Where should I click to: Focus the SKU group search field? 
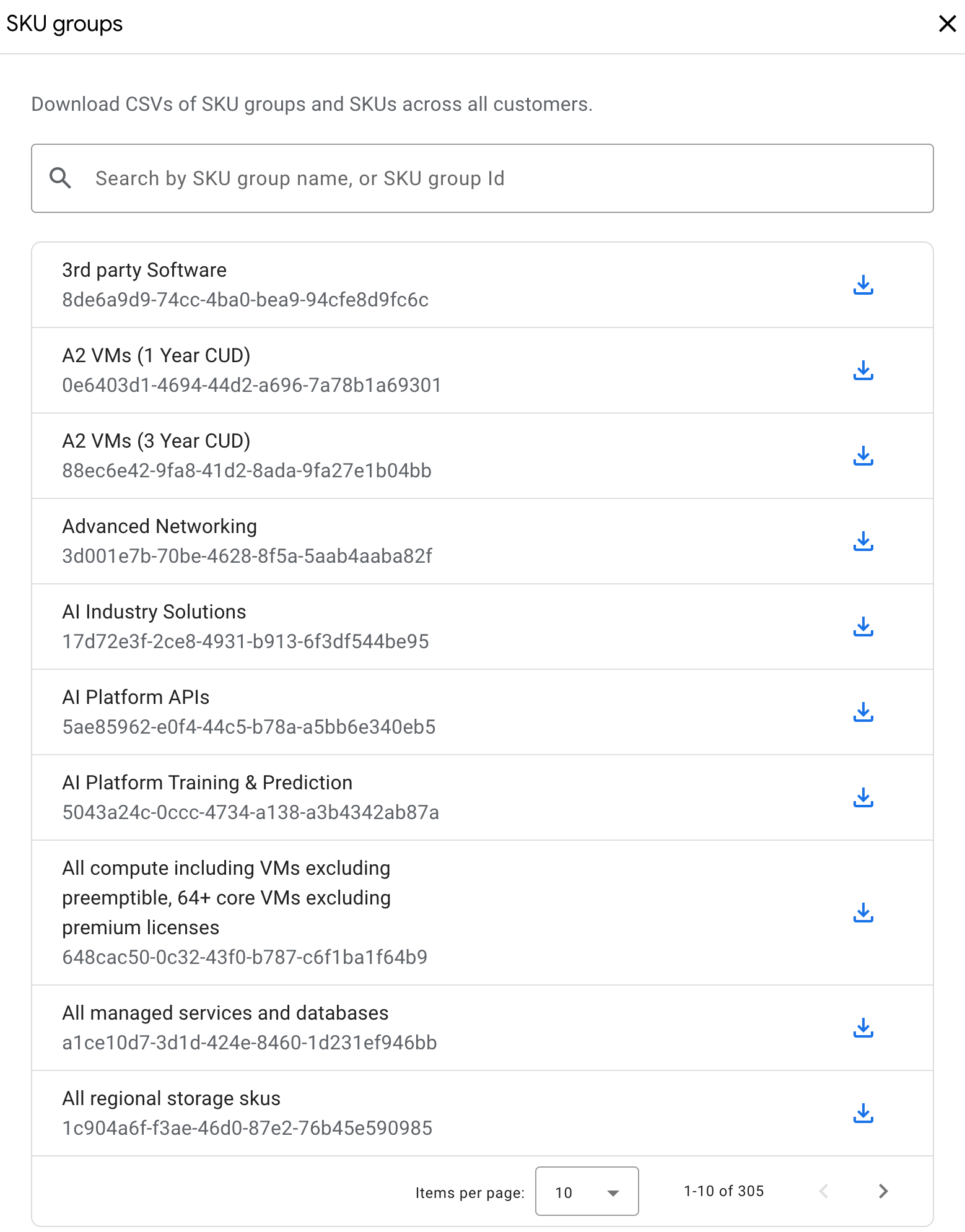[x=496, y=178]
